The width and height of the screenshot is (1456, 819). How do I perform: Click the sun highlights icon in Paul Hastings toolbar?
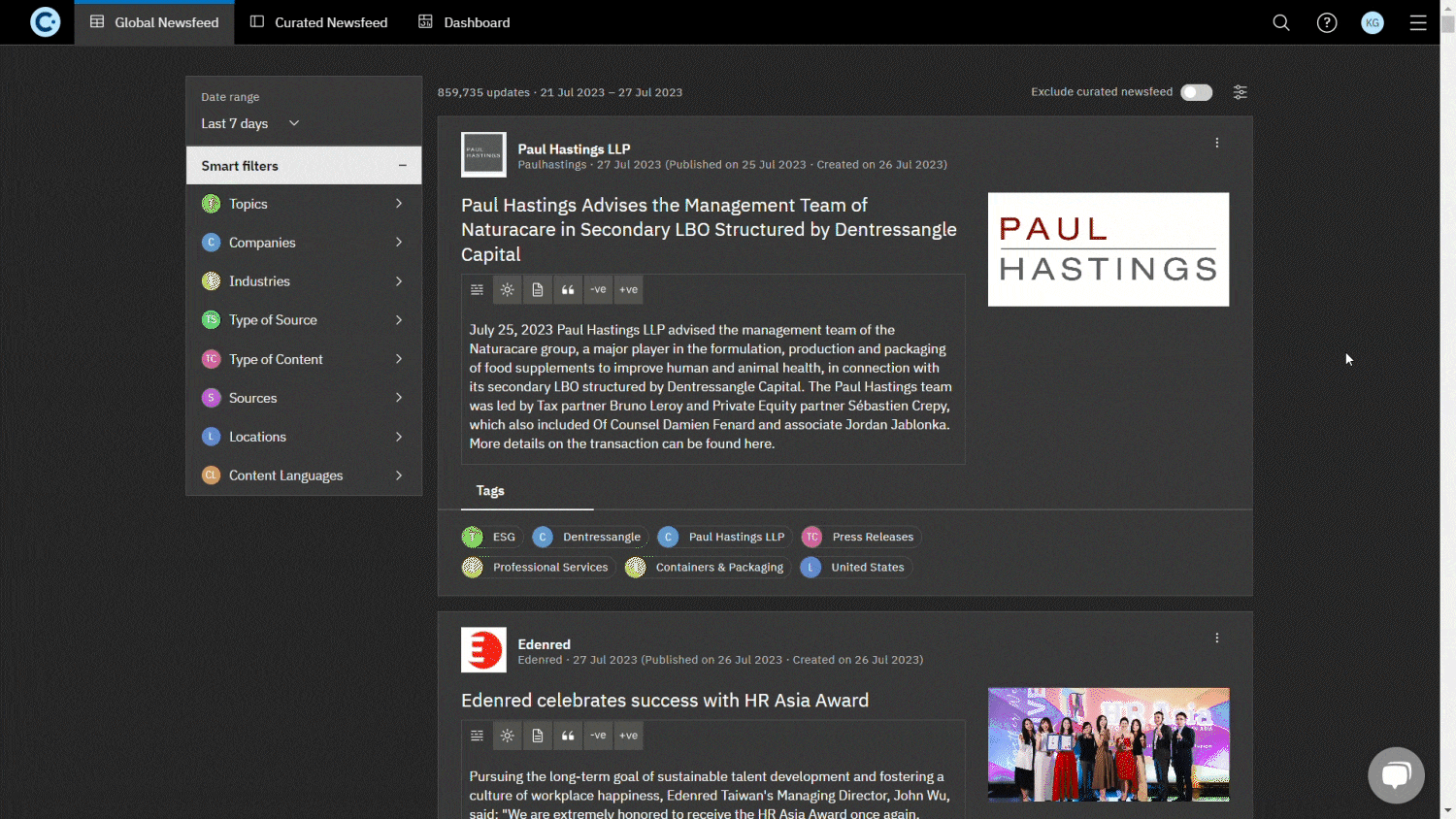507,289
